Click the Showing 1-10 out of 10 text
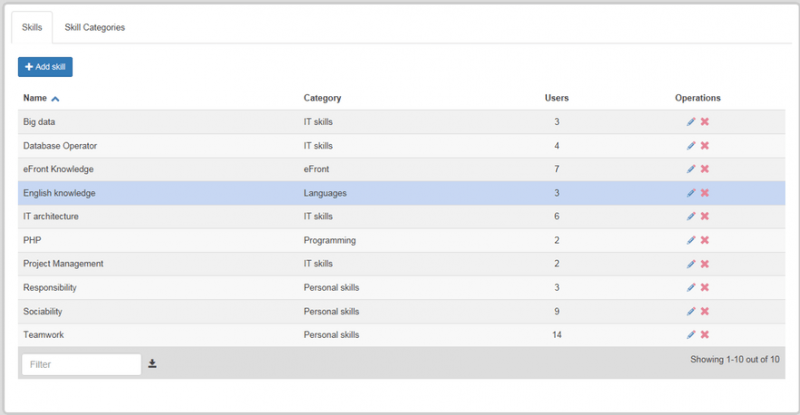Viewport: 800px width, 415px height. [735, 359]
